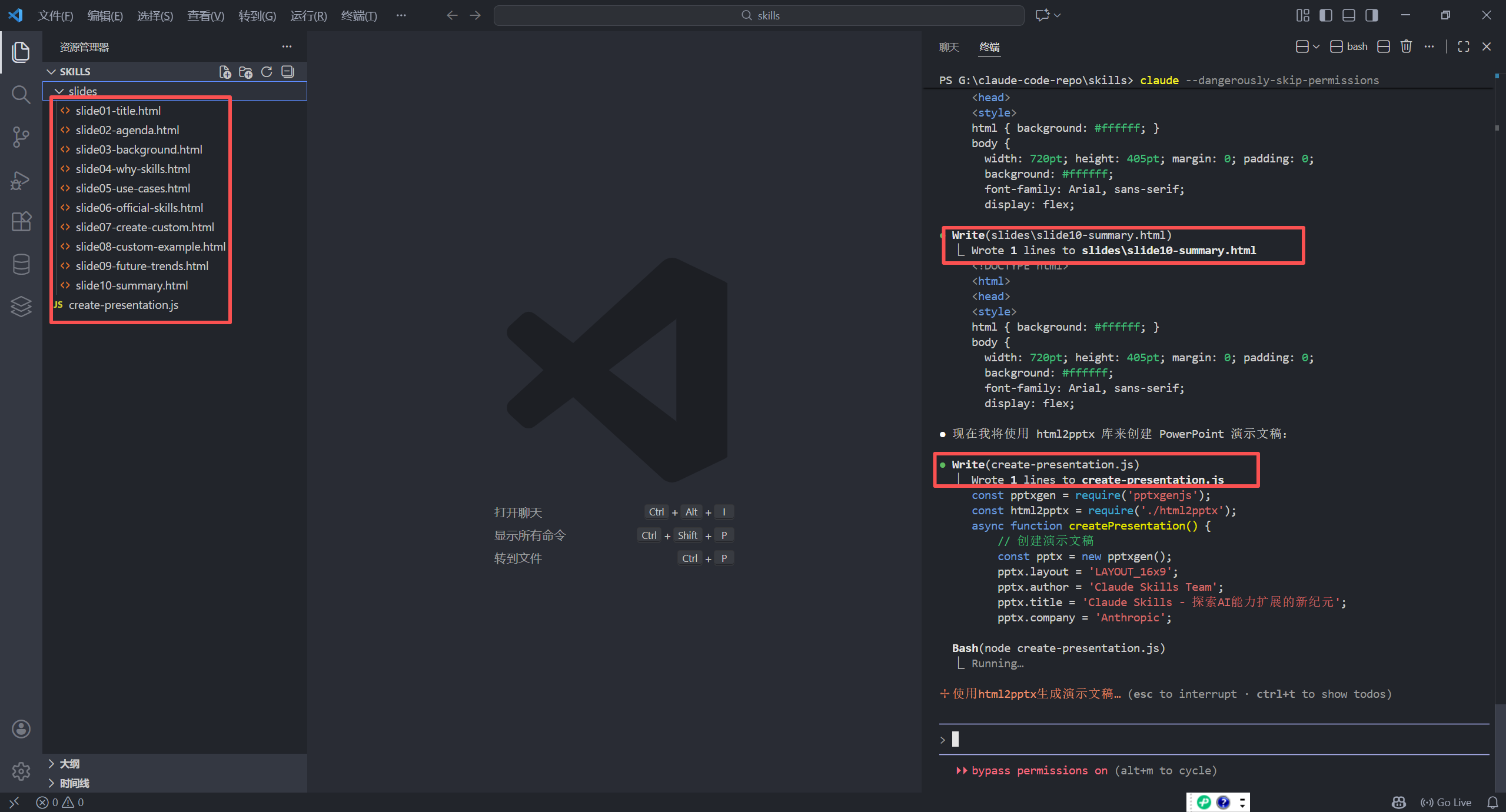
Task: Open slide02-agenda.html file
Action: click(x=127, y=130)
